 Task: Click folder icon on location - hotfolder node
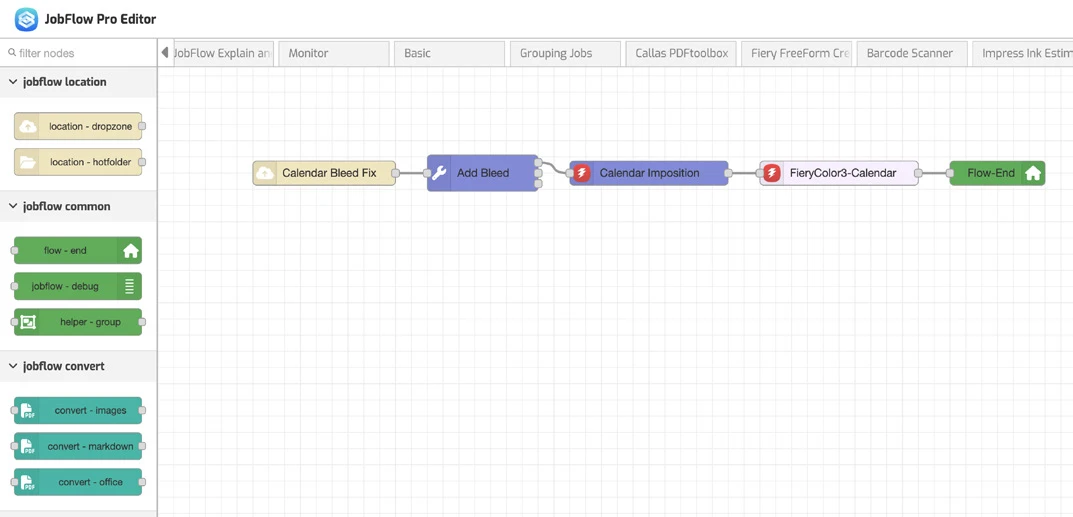point(27,162)
